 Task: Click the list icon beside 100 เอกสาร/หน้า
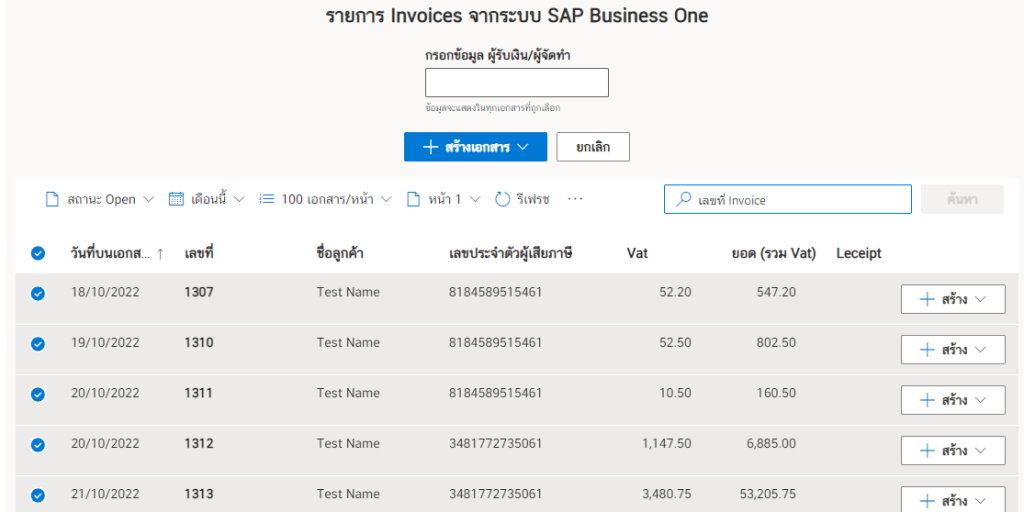[x=266, y=199]
